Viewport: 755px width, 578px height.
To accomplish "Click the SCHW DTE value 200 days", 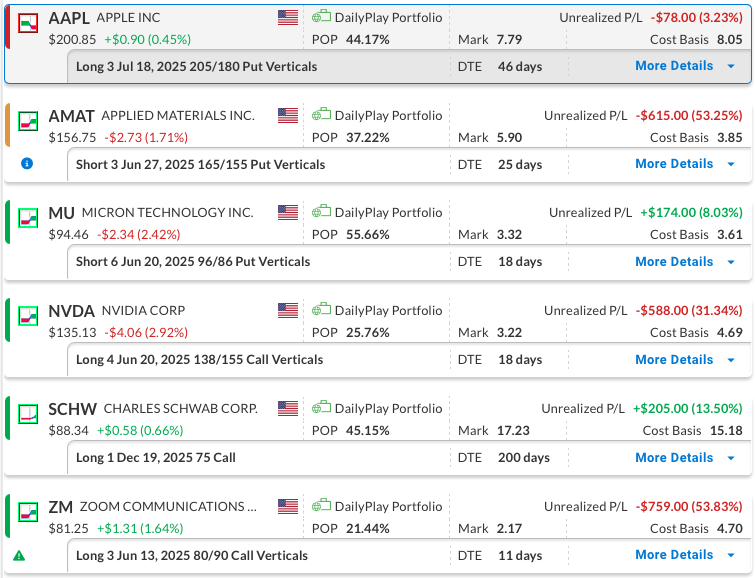I will click(x=524, y=458).
